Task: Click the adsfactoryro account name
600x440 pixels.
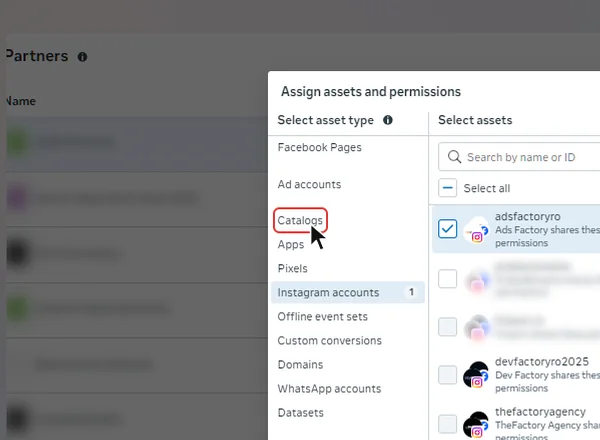Action: [528, 217]
